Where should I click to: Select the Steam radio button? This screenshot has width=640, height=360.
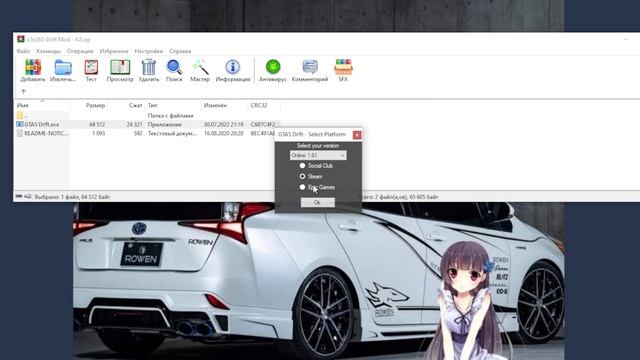(302, 176)
